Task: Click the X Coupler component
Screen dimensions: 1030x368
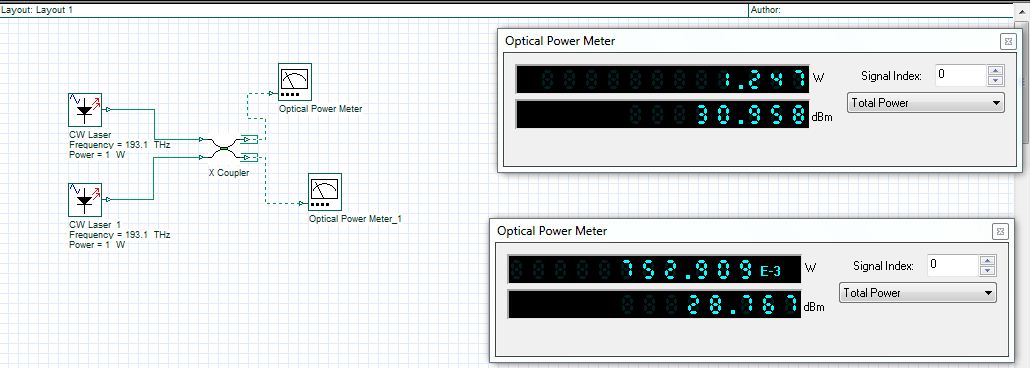Action: pos(223,149)
